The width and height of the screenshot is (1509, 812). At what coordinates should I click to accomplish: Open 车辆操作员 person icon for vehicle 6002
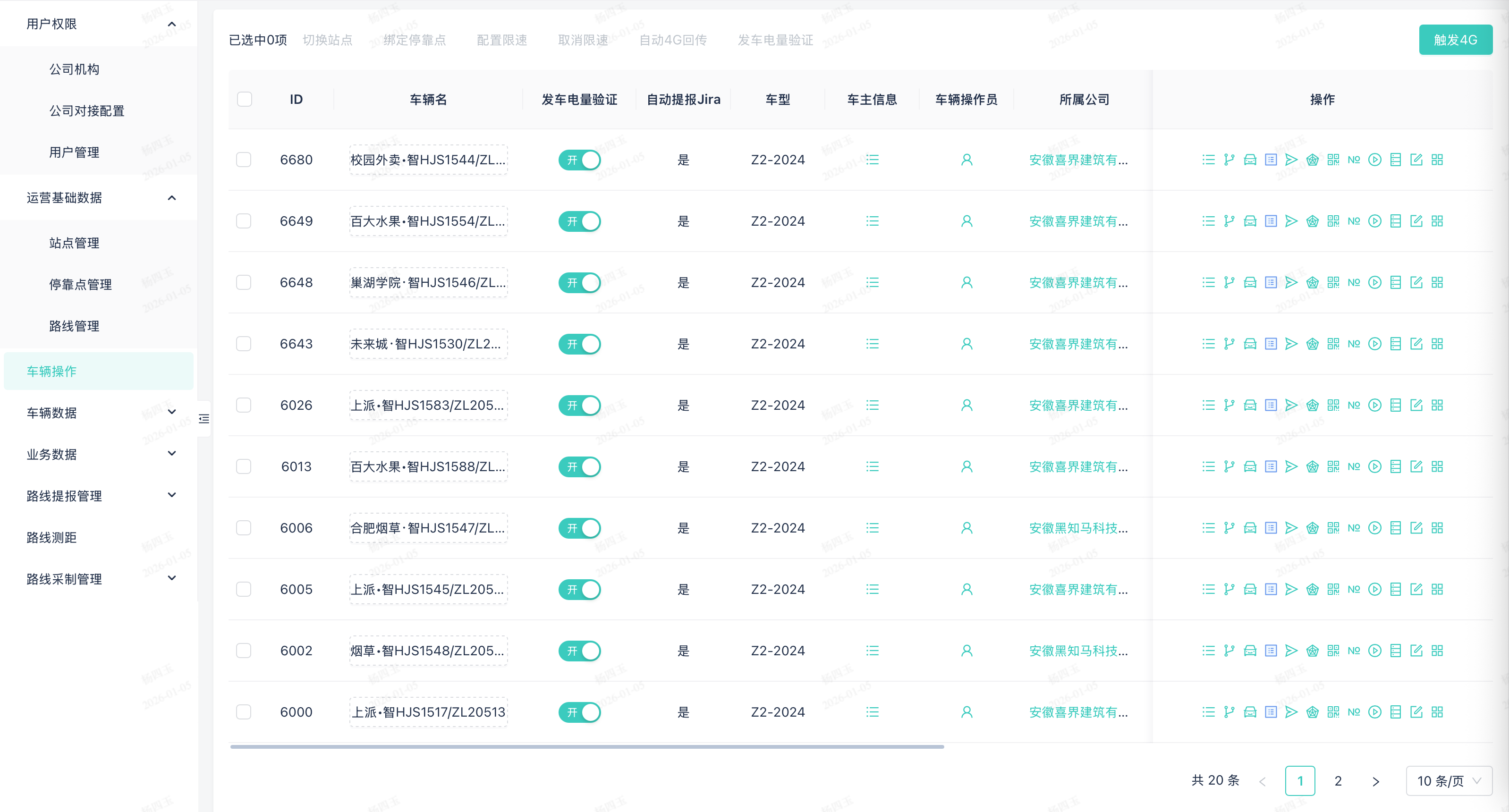[966, 650]
